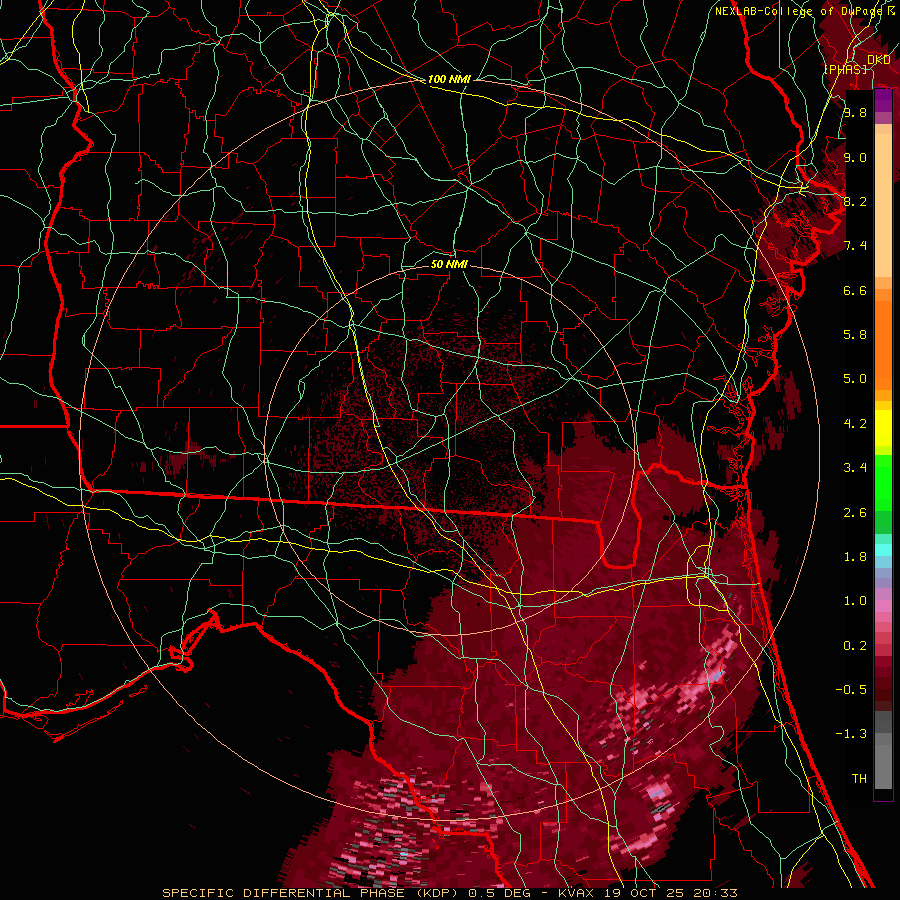Click the -1.3 scale value
Image resolution: width=900 pixels, height=900 pixels.
851,734
